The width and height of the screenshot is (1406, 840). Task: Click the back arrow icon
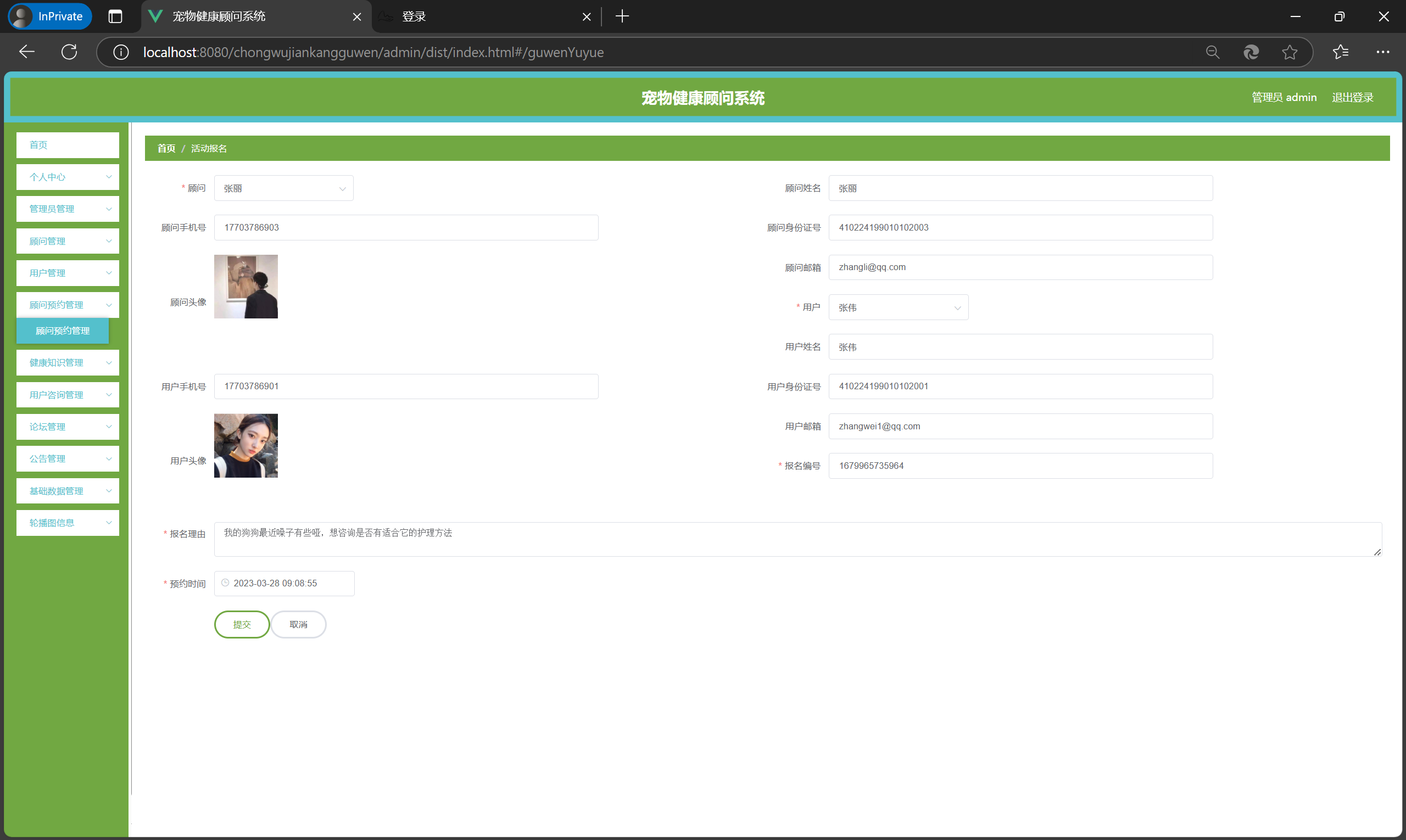coord(26,52)
